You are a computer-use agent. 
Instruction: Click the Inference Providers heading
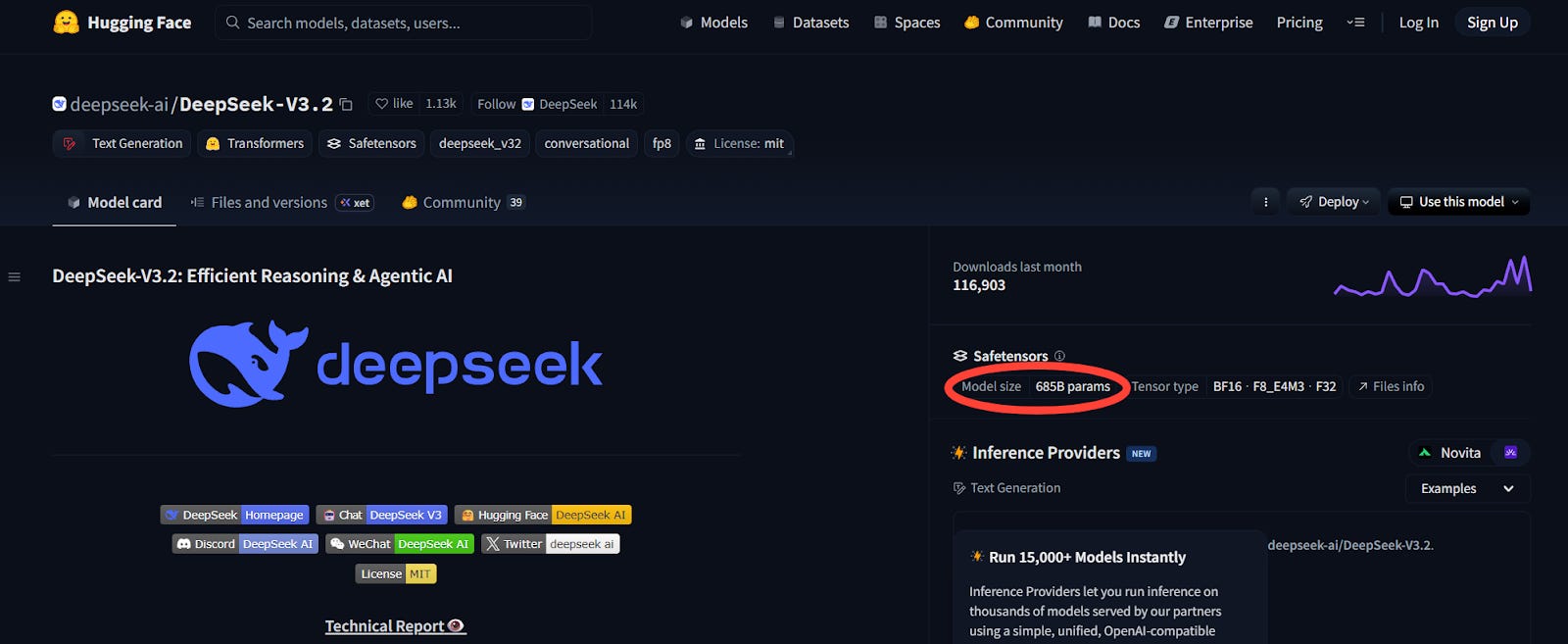[x=1046, y=453]
